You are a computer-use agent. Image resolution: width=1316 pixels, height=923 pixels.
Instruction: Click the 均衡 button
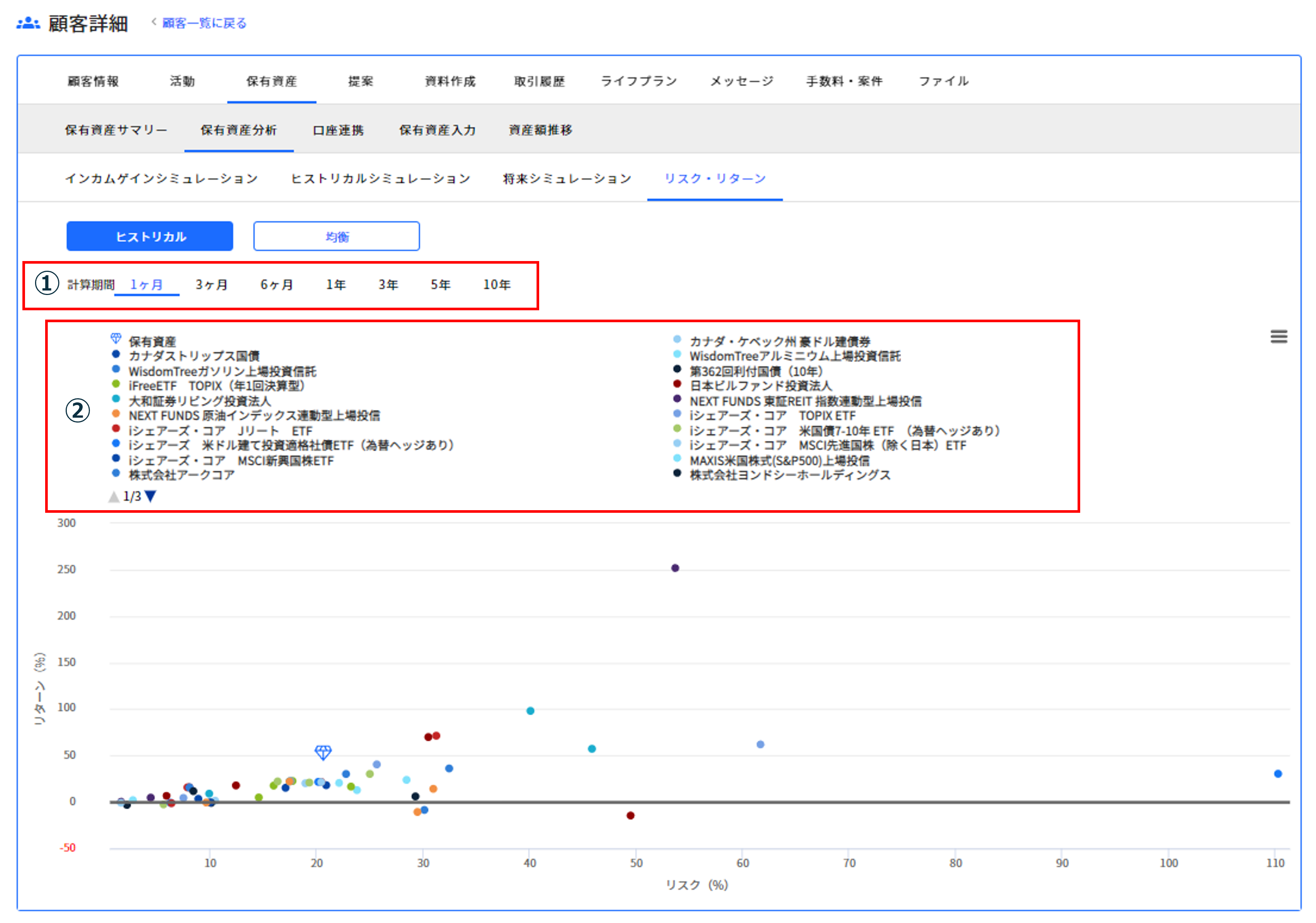[x=337, y=236]
